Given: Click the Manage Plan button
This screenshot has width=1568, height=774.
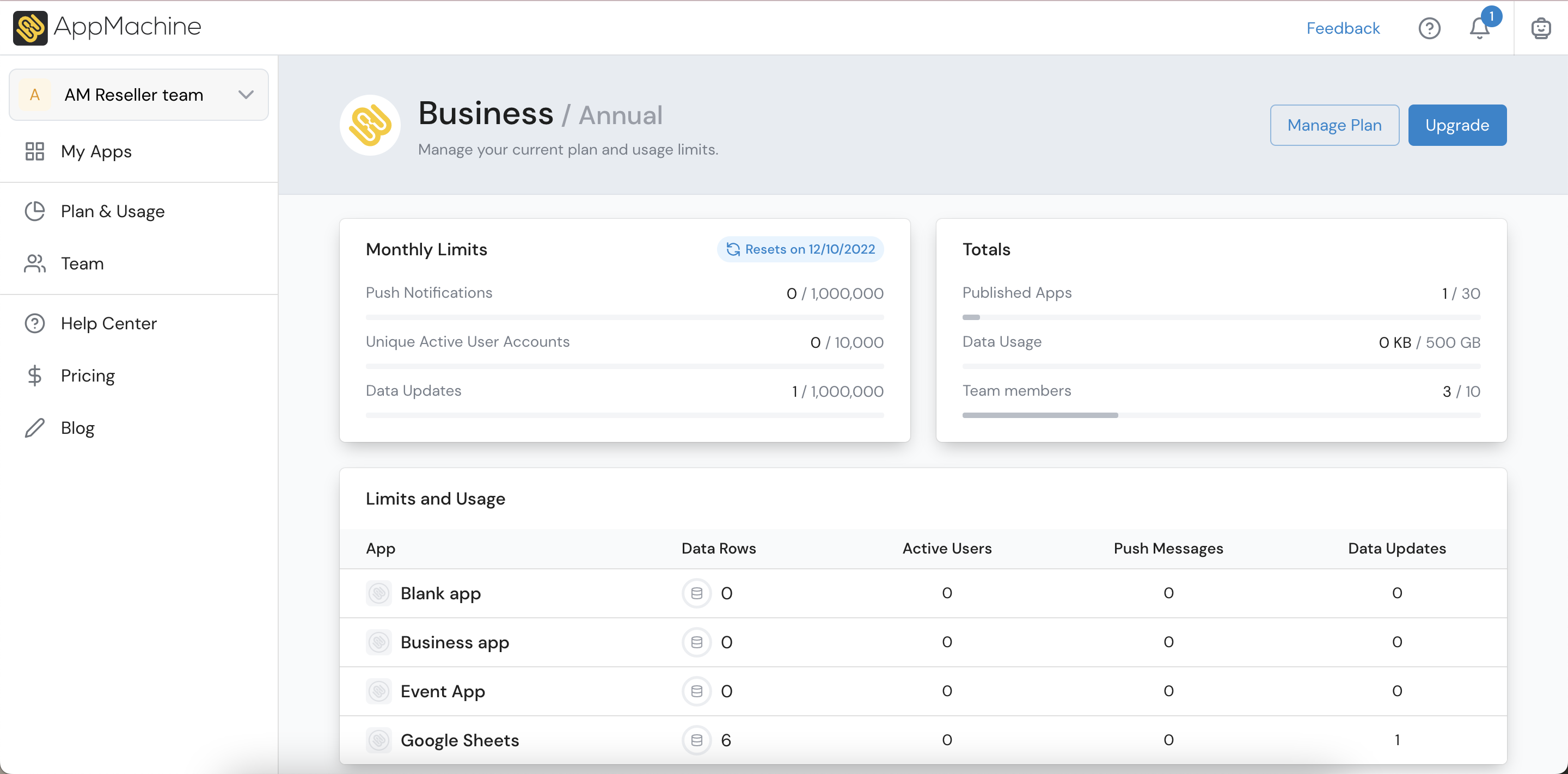Looking at the screenshot, I should [1334, 125].
